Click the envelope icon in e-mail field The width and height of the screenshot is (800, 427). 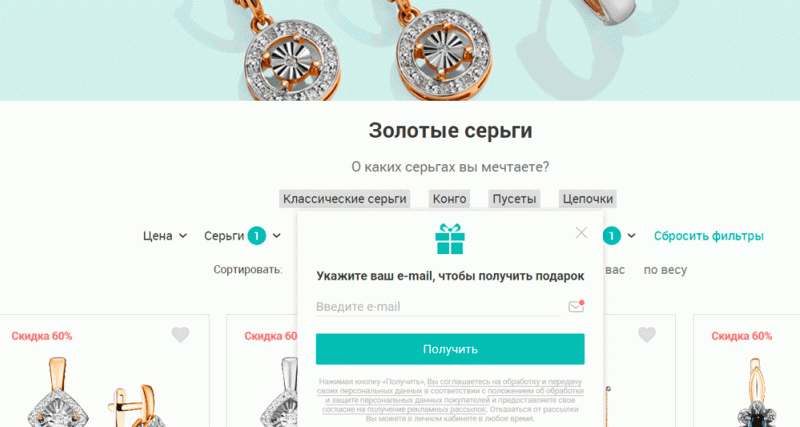pos(576,306)
